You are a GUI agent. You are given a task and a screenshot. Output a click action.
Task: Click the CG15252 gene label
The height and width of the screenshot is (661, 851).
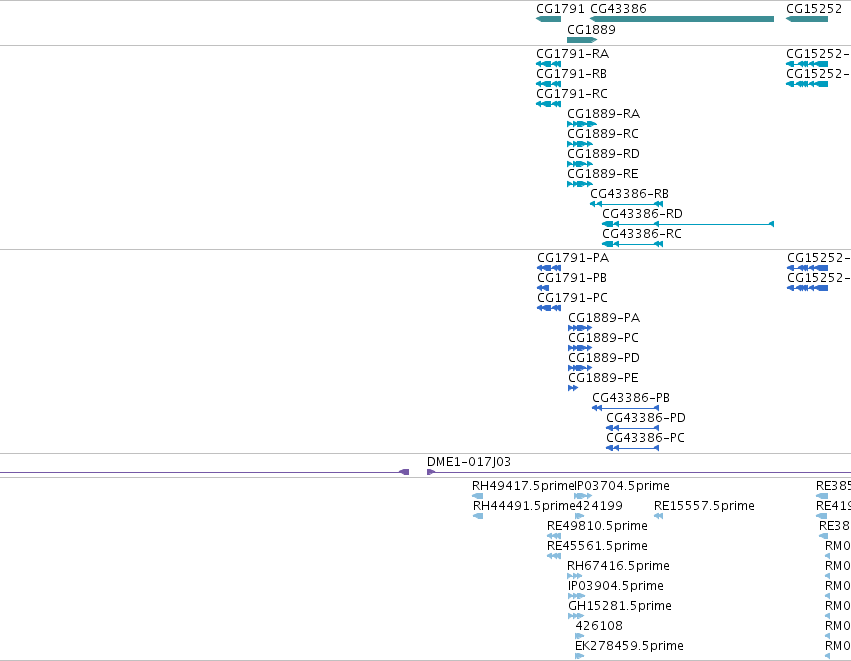click(x=814, y=9)
